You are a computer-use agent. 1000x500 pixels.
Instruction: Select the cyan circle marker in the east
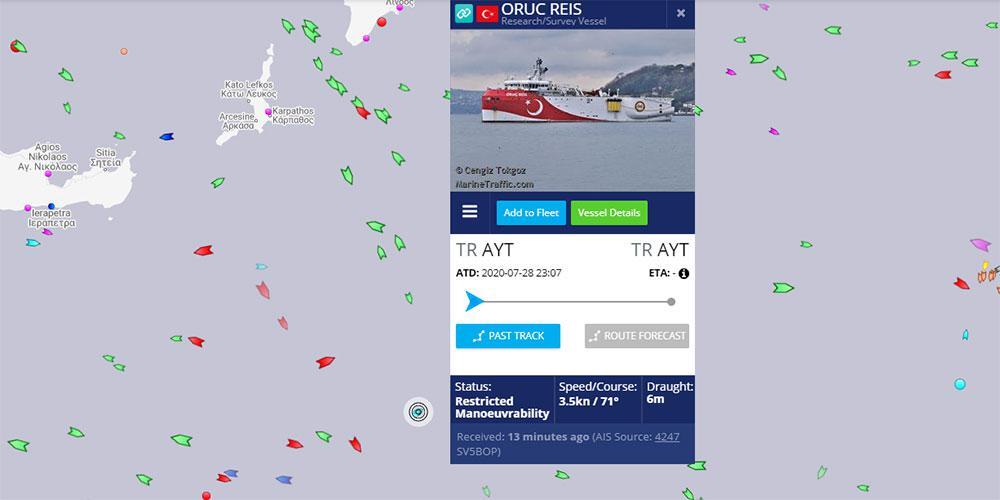960,384
